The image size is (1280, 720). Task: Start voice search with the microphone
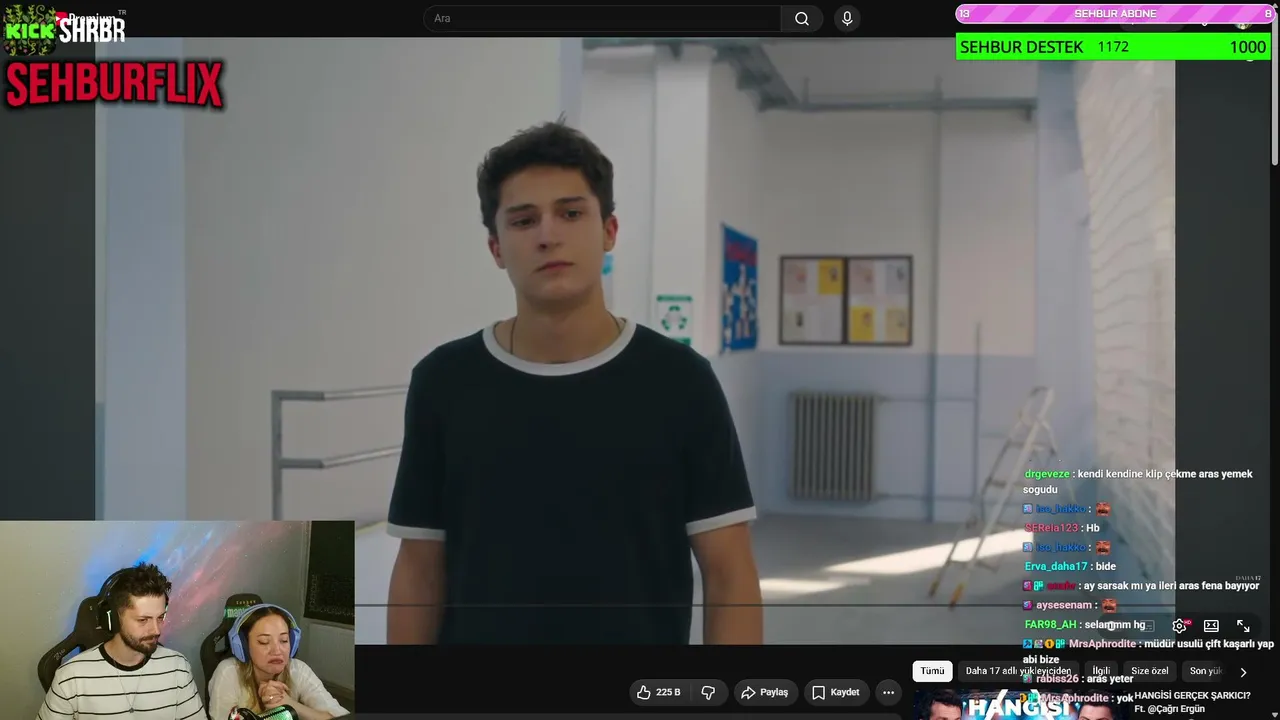point(847,19)
